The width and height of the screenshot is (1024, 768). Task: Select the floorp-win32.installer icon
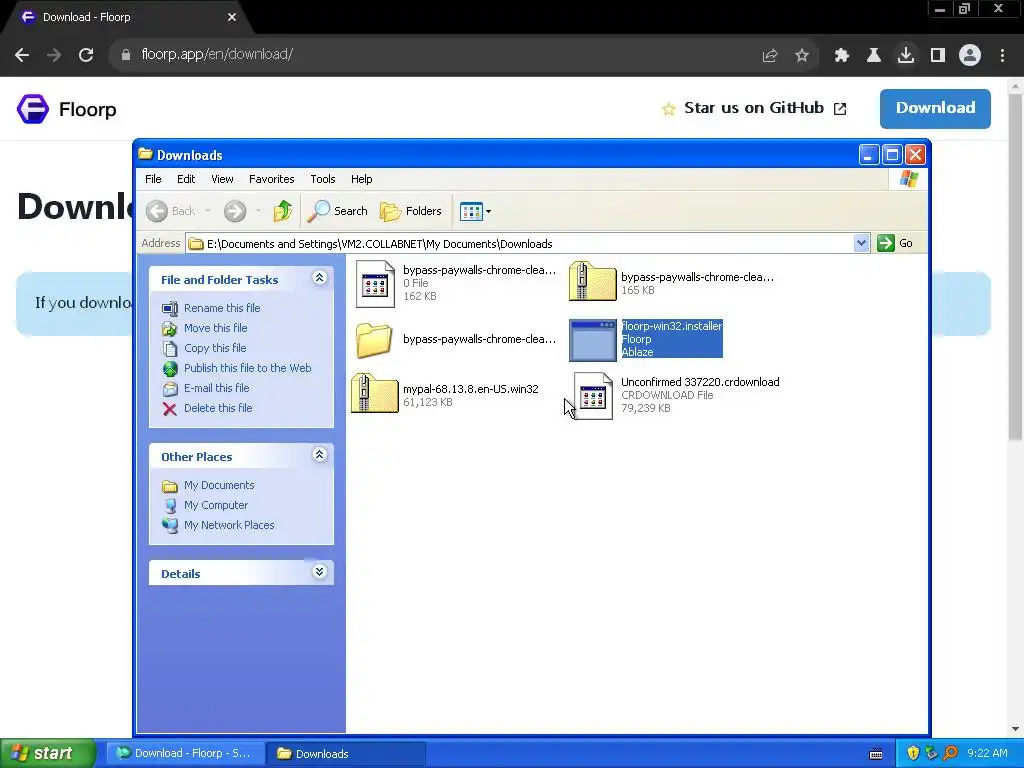point(592,340)
